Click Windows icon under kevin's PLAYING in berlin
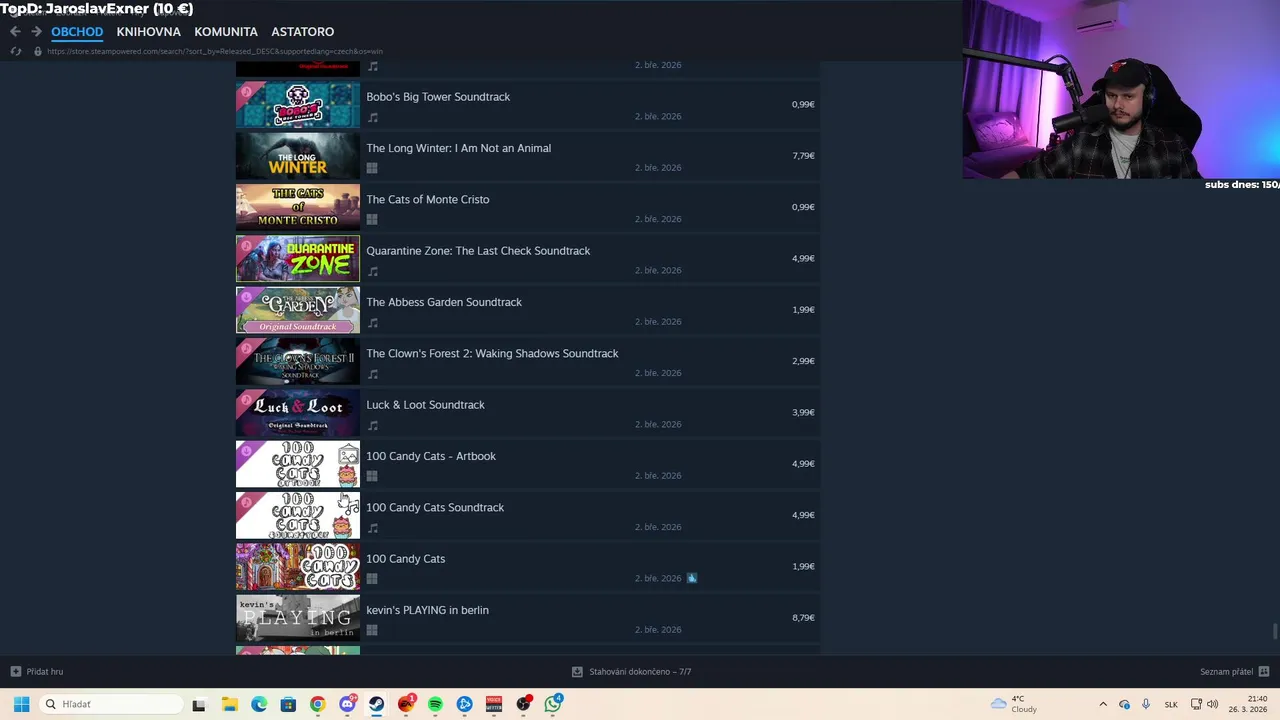 click(372, 631)
